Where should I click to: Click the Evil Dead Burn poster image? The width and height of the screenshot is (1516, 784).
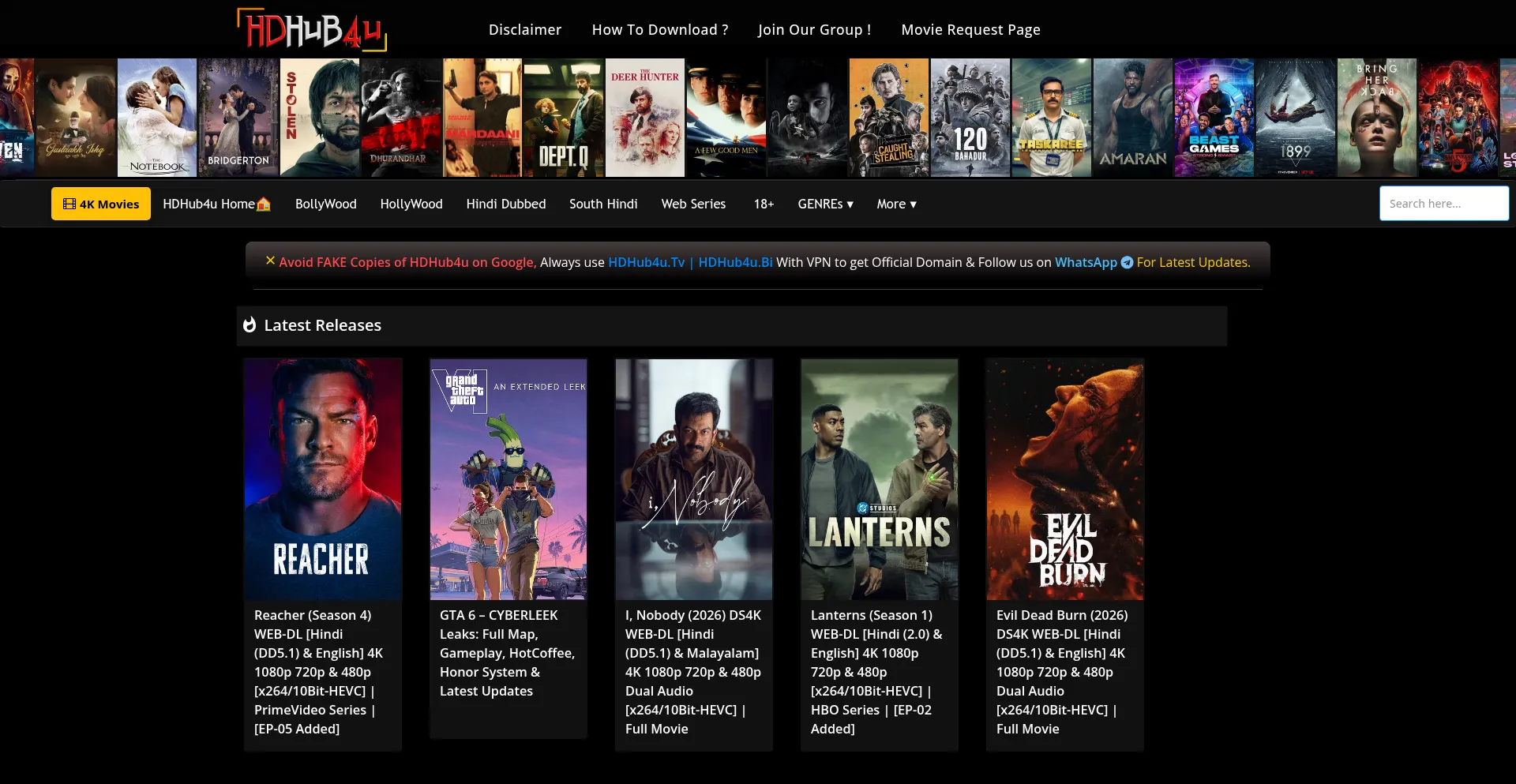1065,479
